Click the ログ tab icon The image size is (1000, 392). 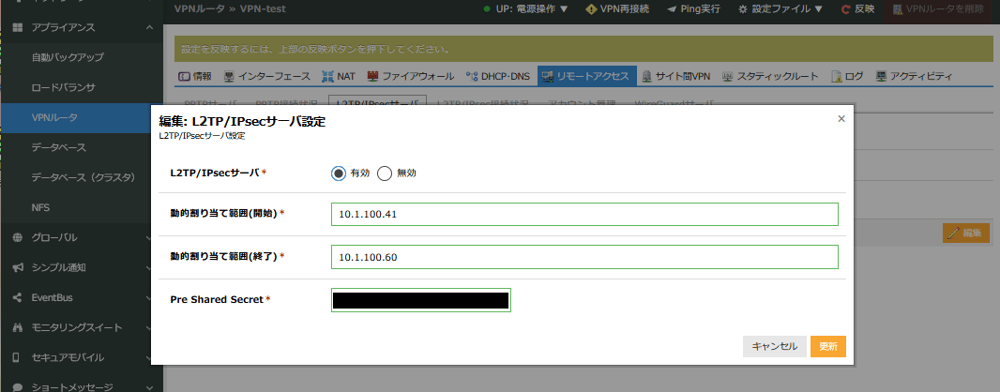837,76
